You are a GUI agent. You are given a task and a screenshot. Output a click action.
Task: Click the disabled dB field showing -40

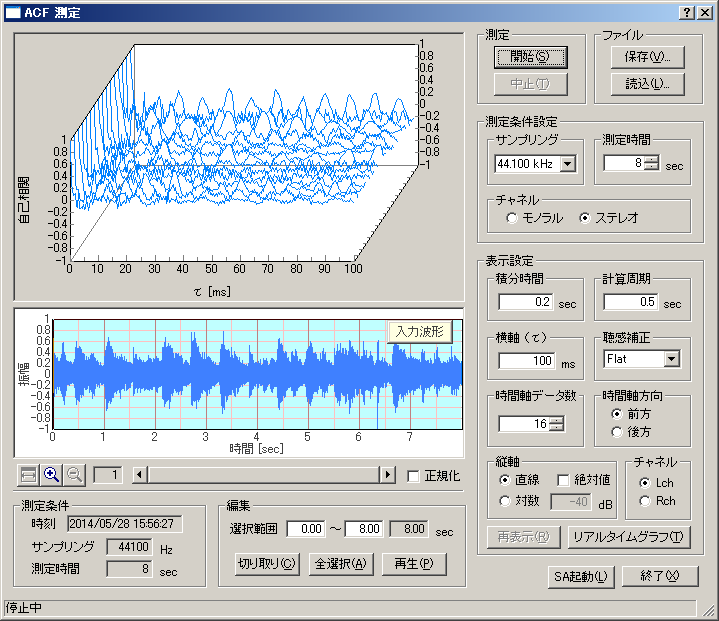571,502
